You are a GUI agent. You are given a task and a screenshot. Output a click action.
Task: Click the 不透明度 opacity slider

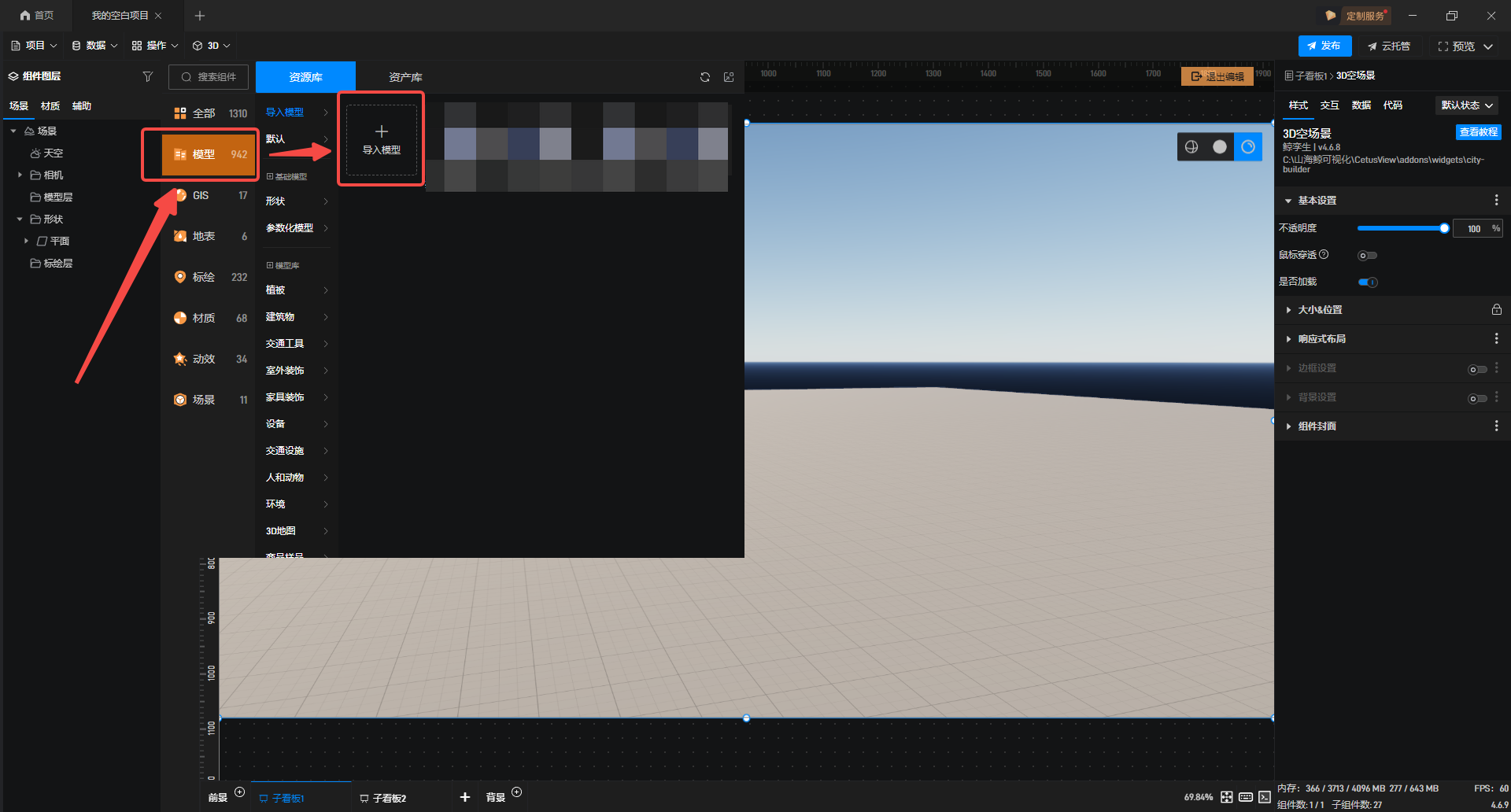[1401, 228]
